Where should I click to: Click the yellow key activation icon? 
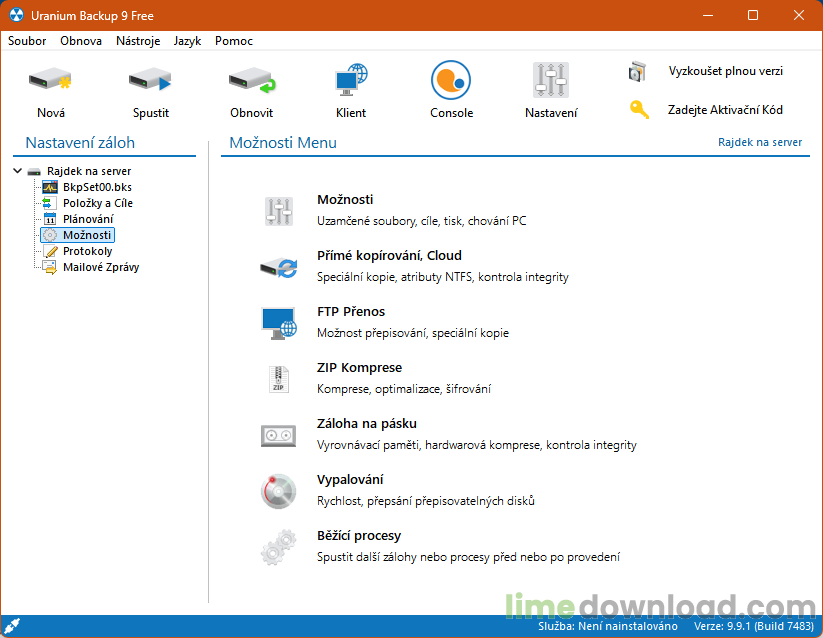[x=639, y=109]
